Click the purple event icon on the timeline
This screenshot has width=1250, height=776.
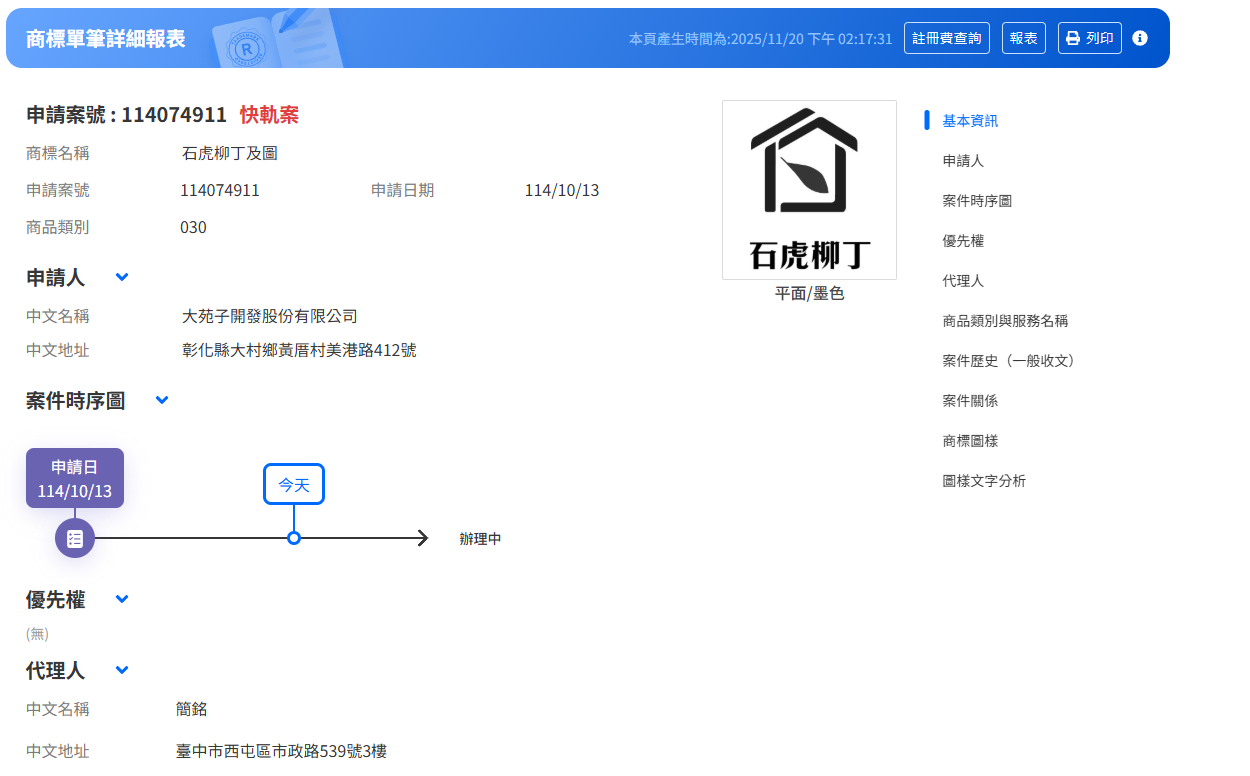pyautogui.click(x=74, y=538)
